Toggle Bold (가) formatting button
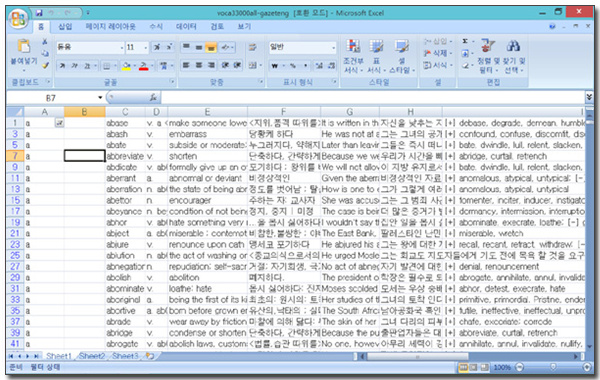 [62, 66]
